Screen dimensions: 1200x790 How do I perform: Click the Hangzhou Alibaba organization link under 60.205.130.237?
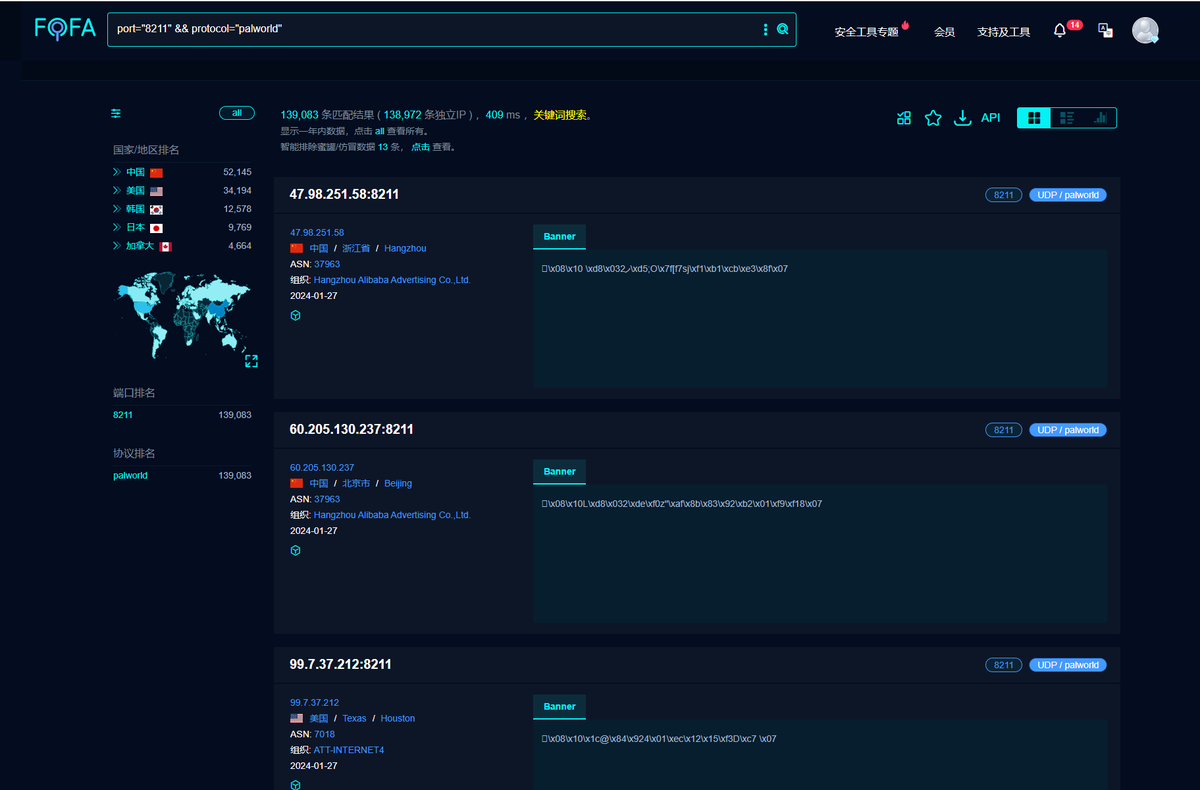tap(392, 515)
